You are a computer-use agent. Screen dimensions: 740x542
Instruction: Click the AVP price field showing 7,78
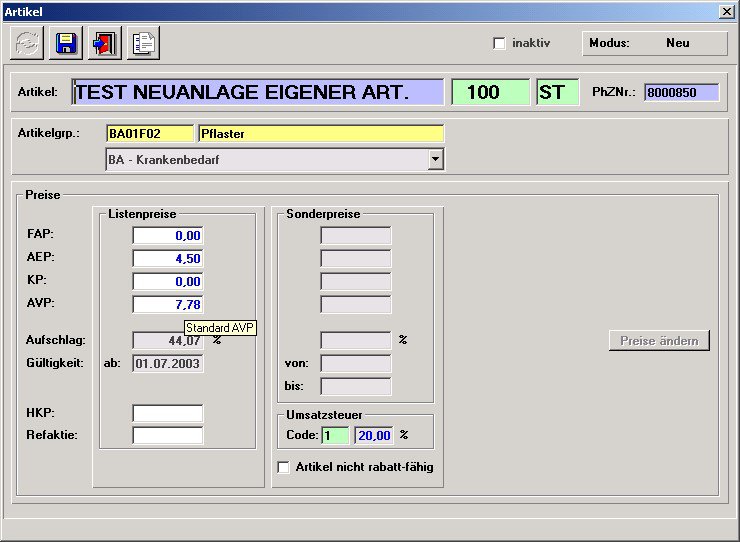[x=168, y=304]
